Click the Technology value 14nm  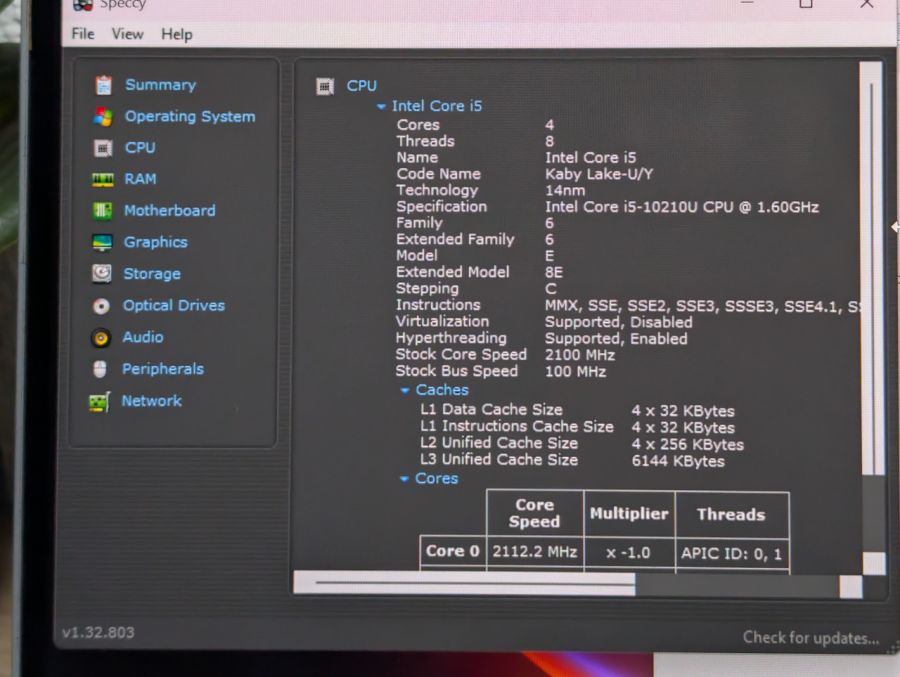click(x=565, y=191)
